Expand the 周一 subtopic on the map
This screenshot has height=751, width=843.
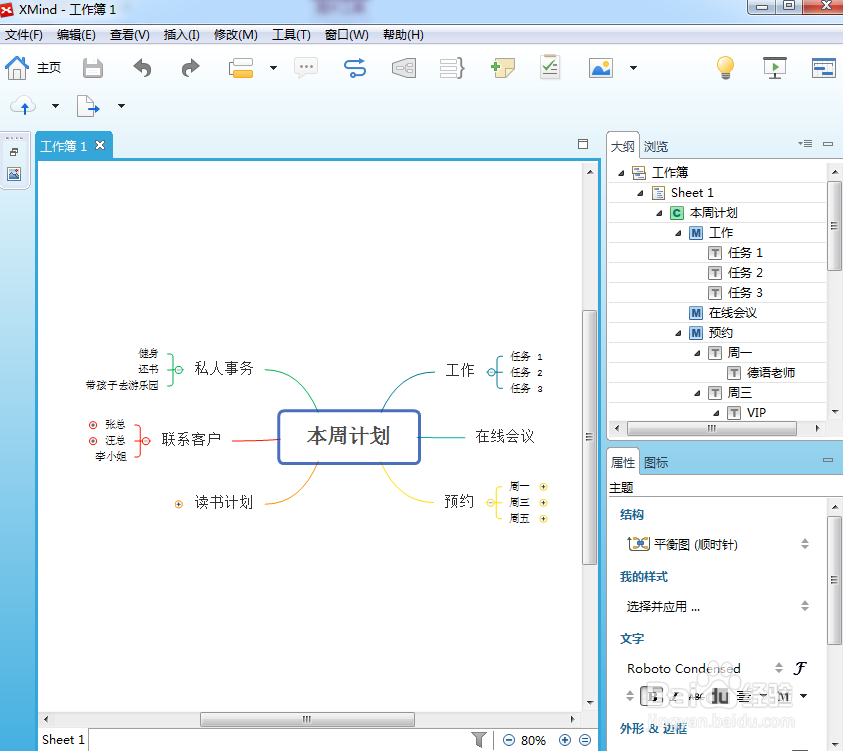[x=544, y=487]
